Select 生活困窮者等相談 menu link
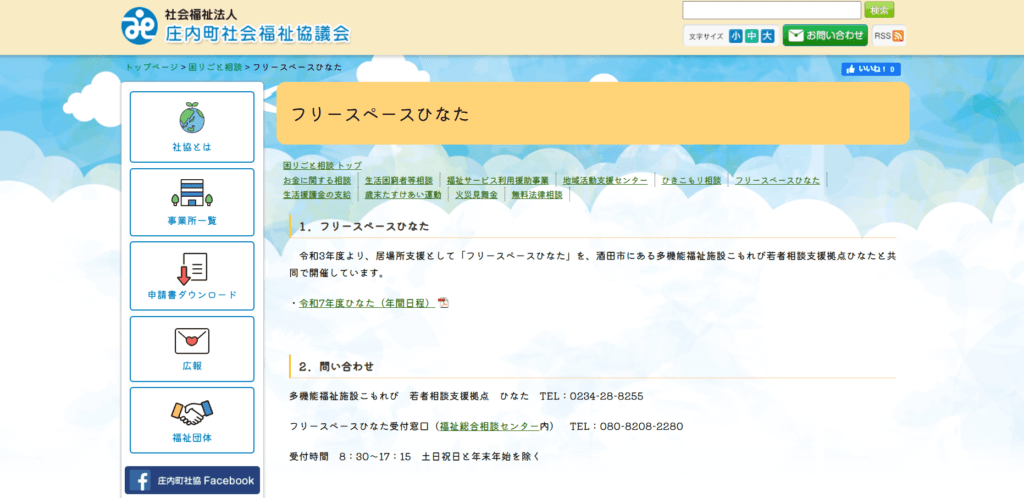The height and width of the screenshot is (498, 1024). click(398, 181)
